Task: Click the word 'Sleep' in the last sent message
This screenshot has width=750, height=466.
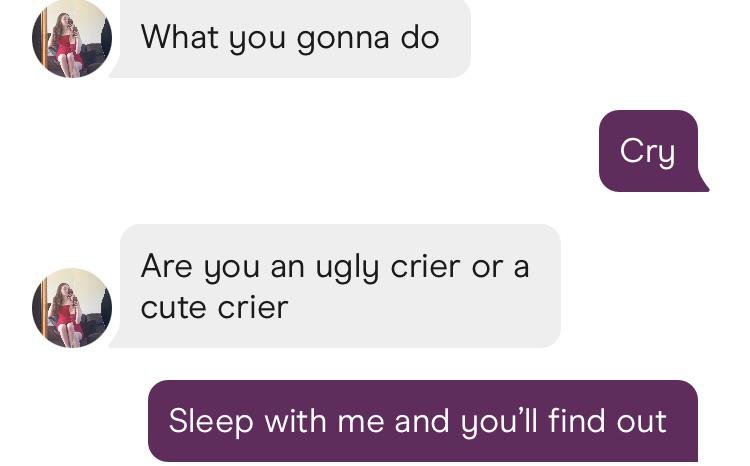Action: (211, 422)
